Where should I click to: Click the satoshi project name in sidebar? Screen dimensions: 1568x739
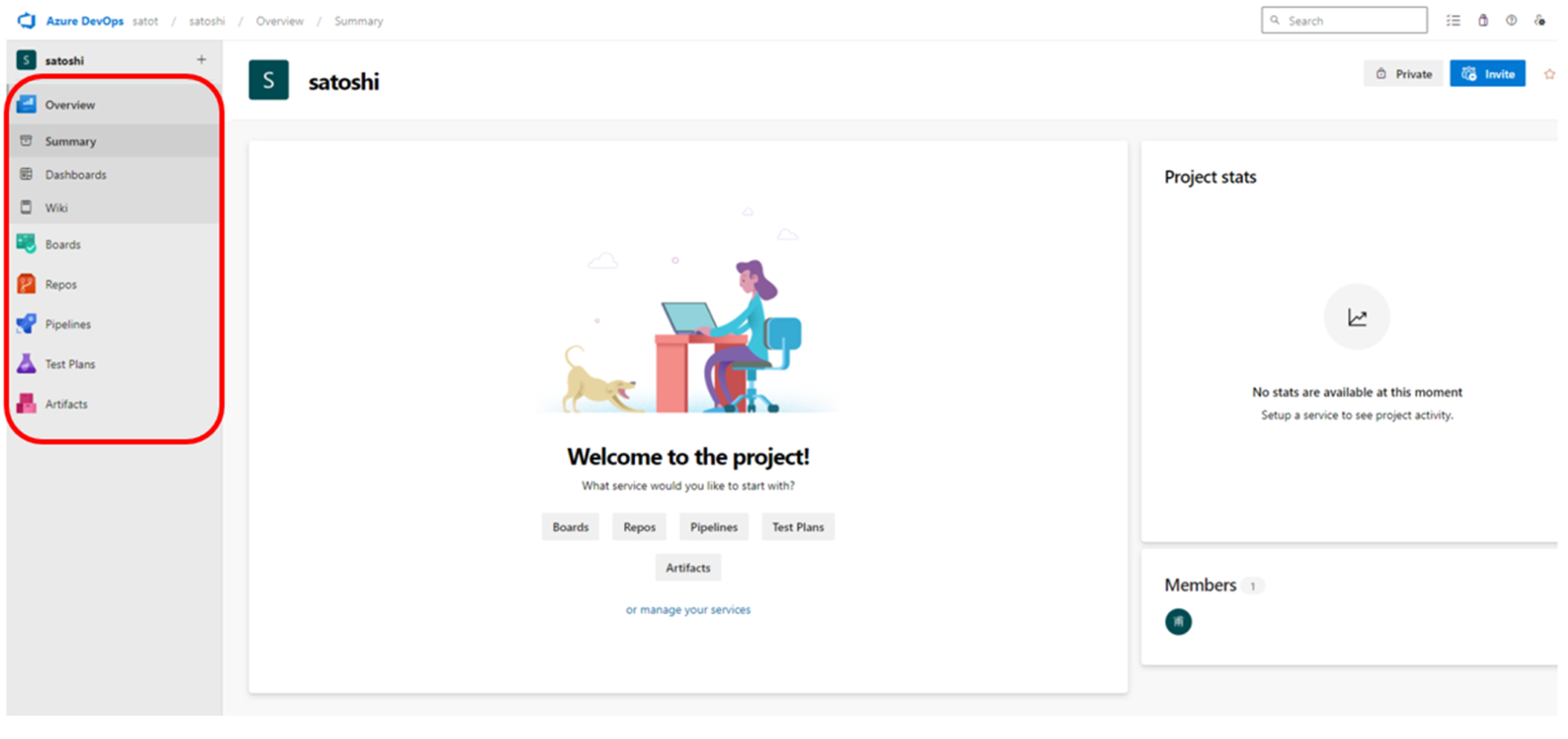64,60
